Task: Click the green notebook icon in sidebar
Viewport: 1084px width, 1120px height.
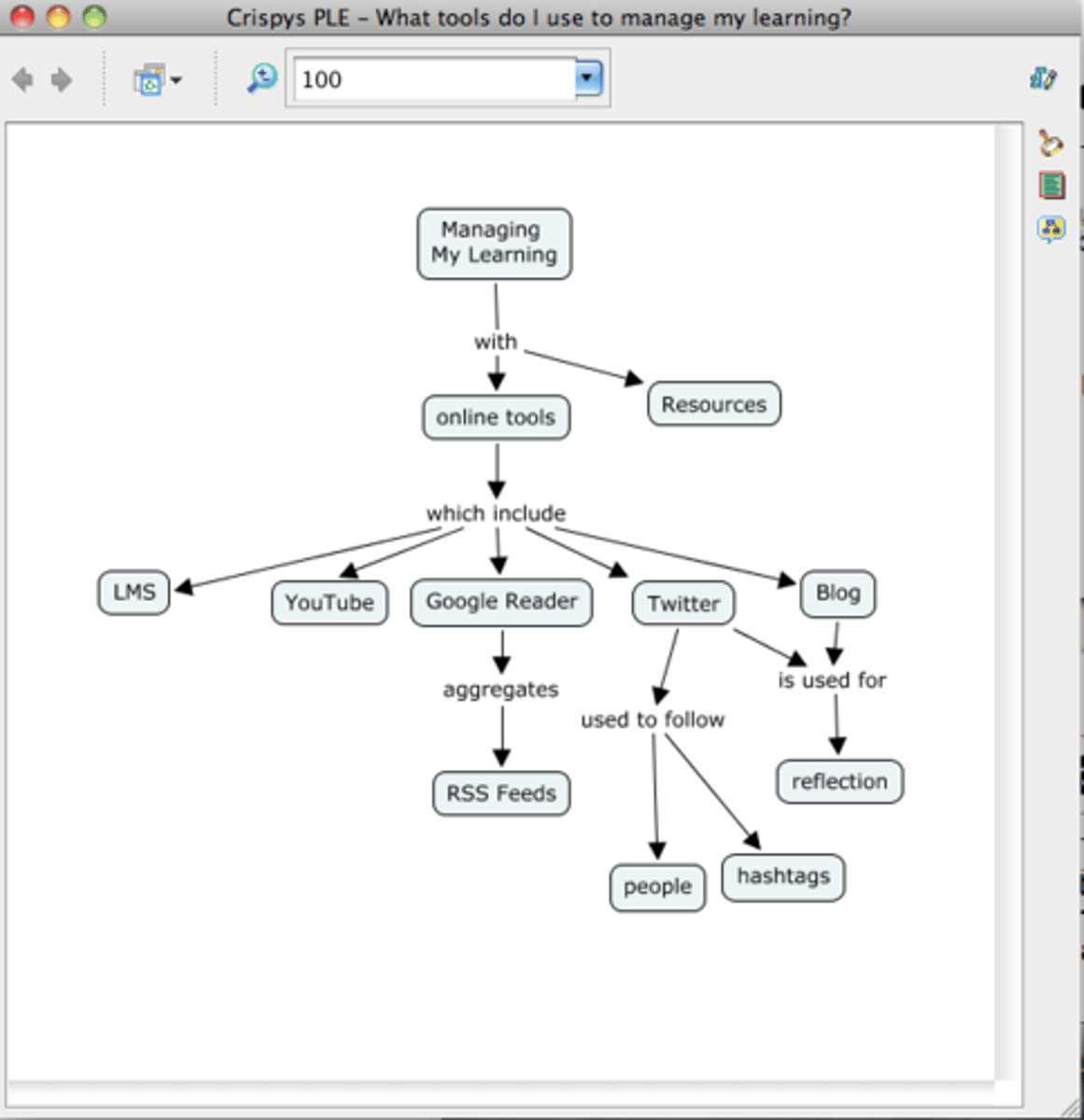Action: click(1051, 185)
